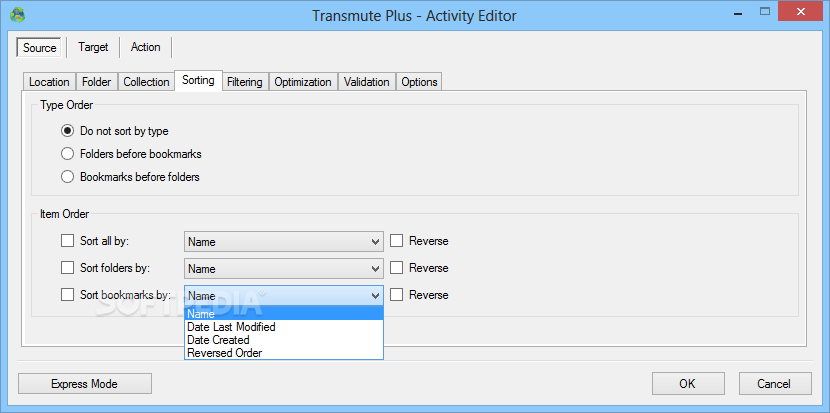This screenshot has height=413, width=830.
Task: Select 'Do not sort by type' radio option
Action: pyautogui.click(x=115, y=131)
